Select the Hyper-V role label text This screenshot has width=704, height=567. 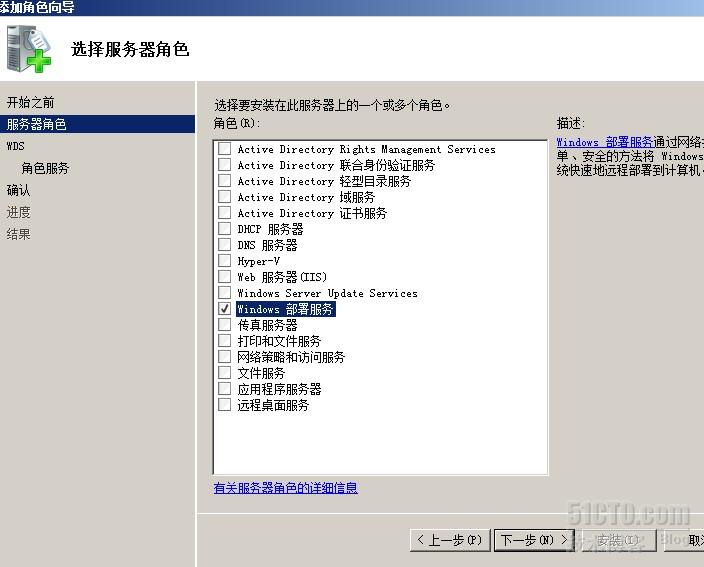pos(259,261)
